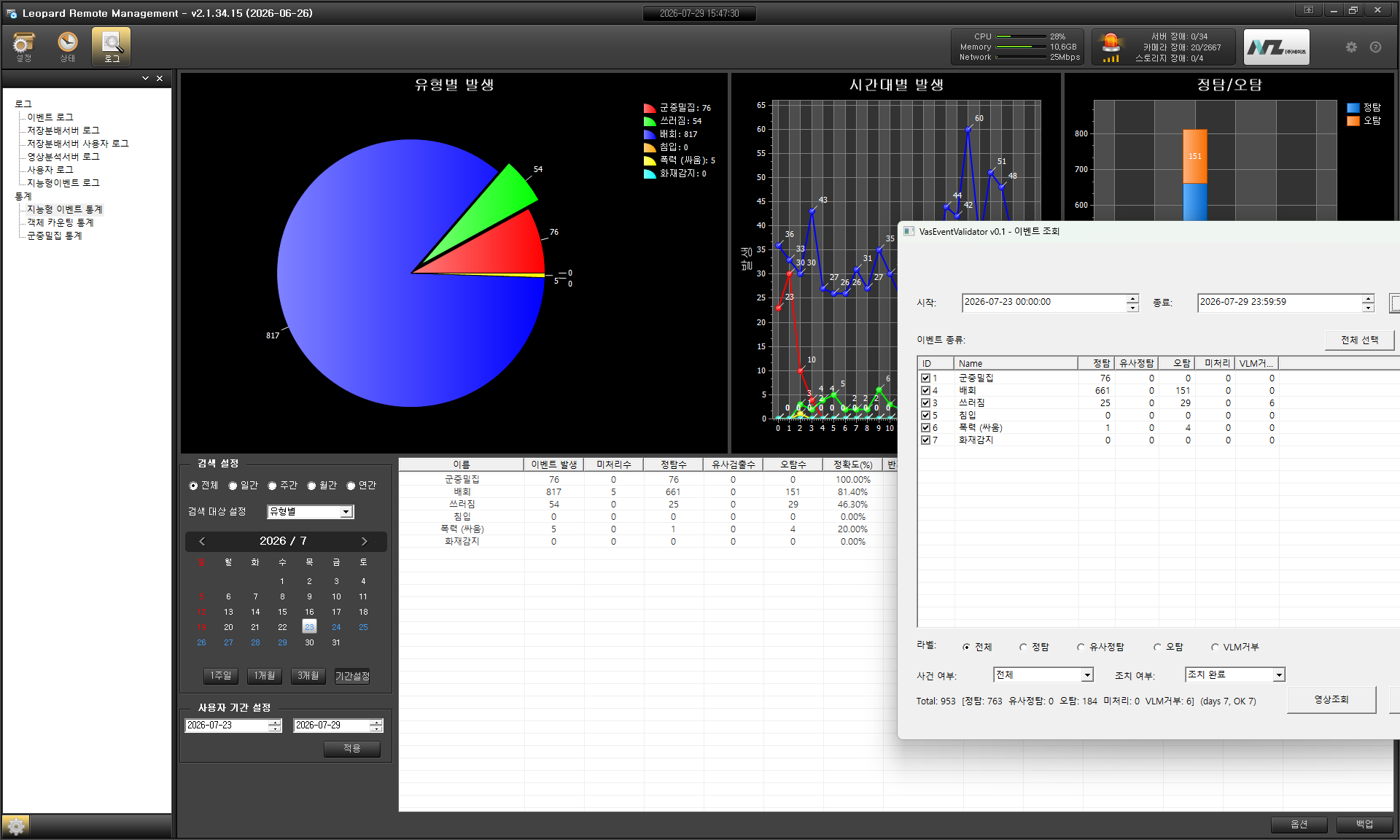Select the 일간 daily radio button
Image resolution: width=1400 pixels, height=840 pixels.
click(233, 486)
